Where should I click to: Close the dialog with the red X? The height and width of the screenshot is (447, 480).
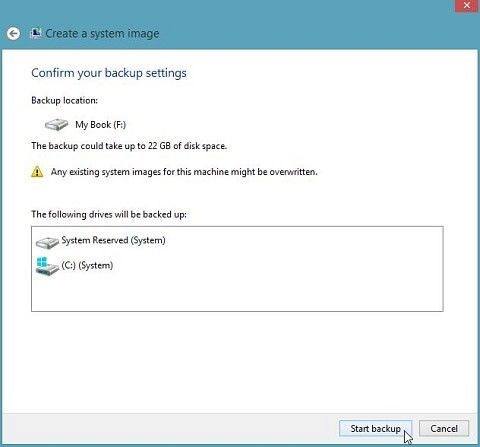(x=467, y=5)
